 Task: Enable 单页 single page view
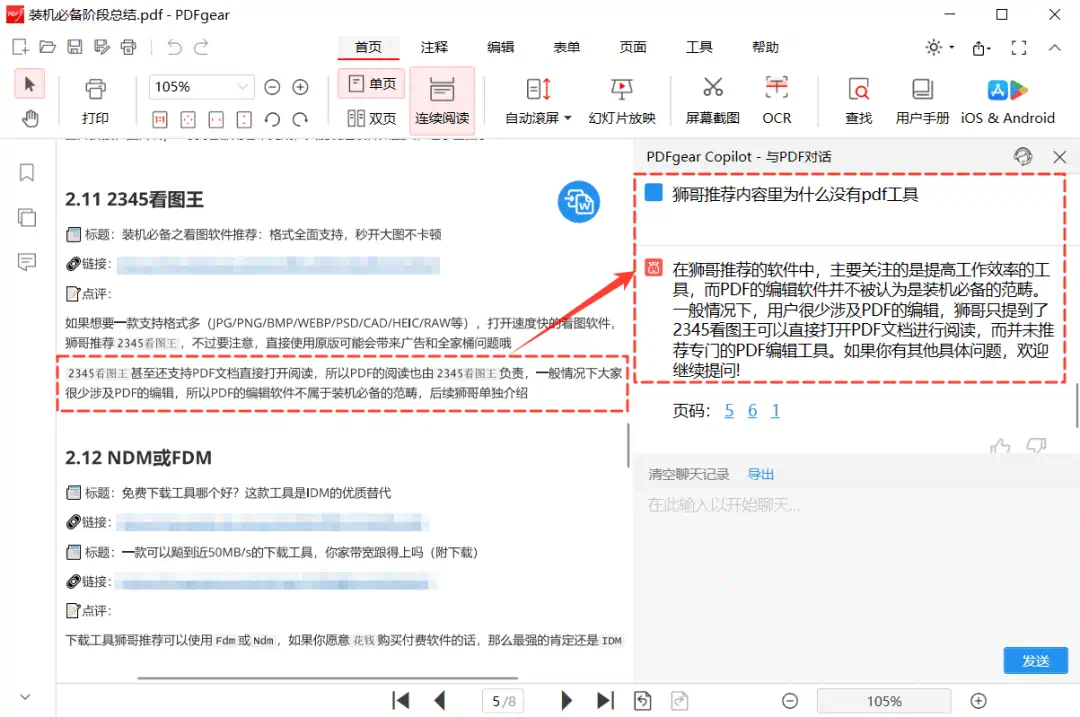372,84
